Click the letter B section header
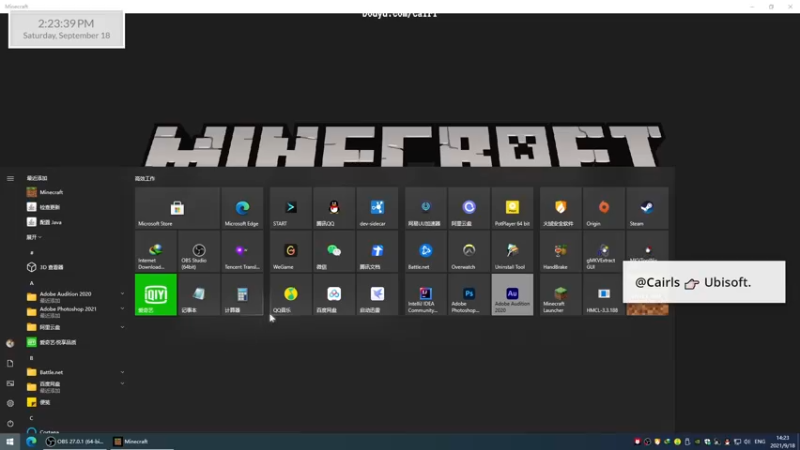The height and width of the screenshot is (450, 800). click(x=31, y=358)
